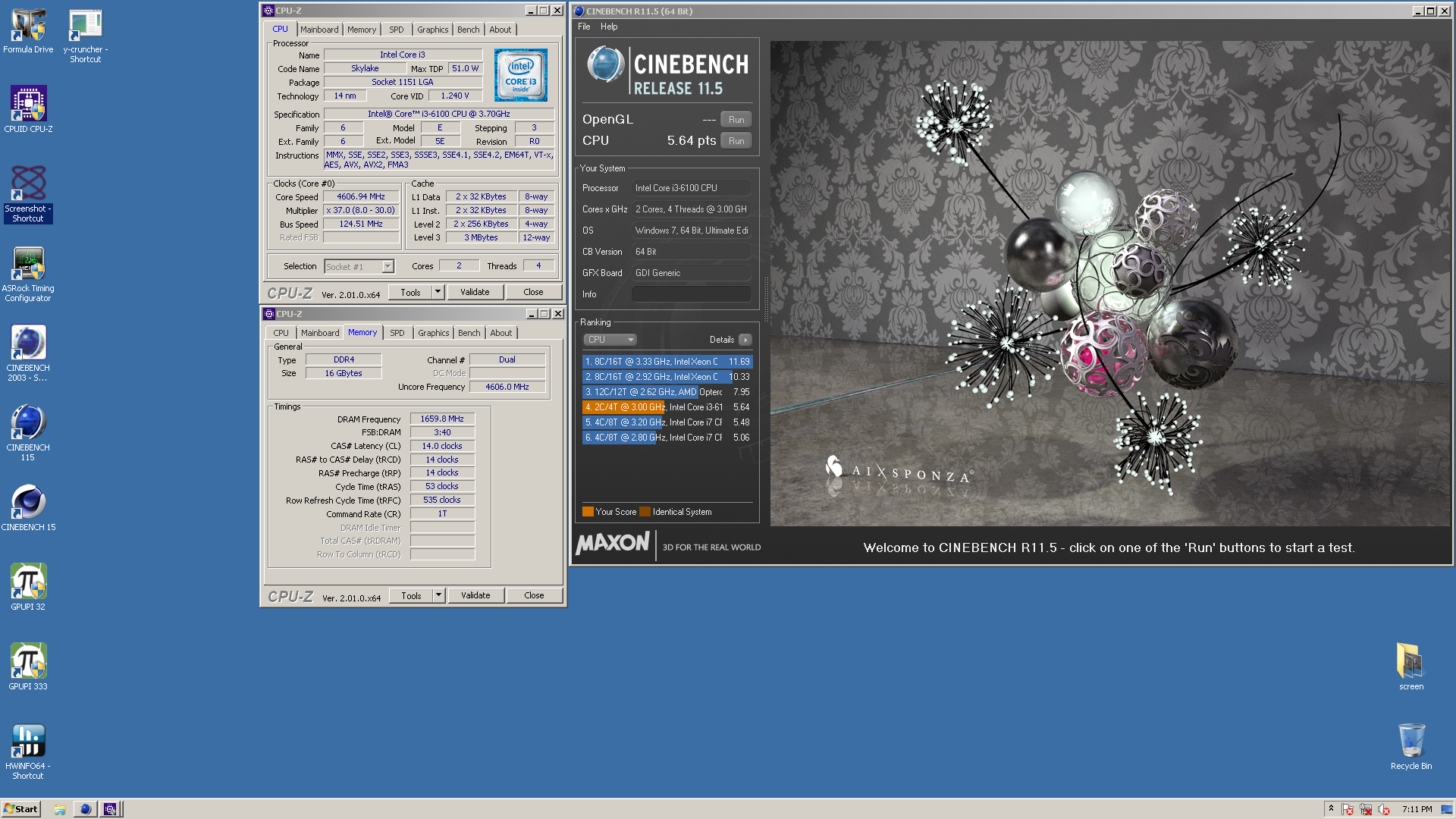Click Validate in top CPU-Z window
The width and height of the screenshot is (1456, 819).
click(475, 292)
